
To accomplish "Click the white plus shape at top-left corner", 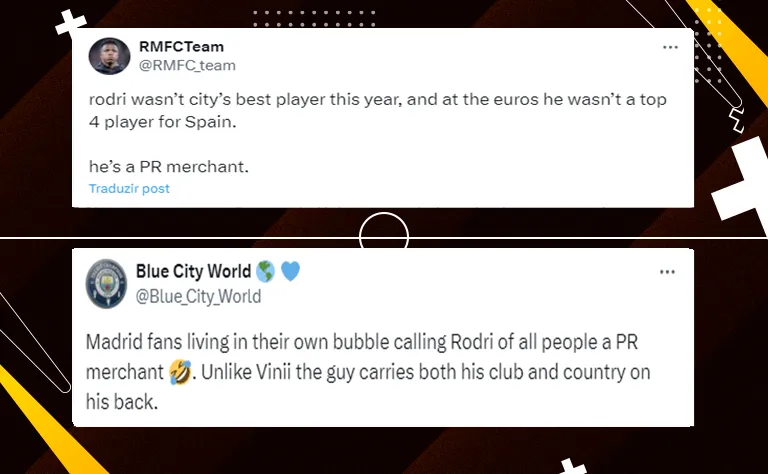I will (71, 24).
